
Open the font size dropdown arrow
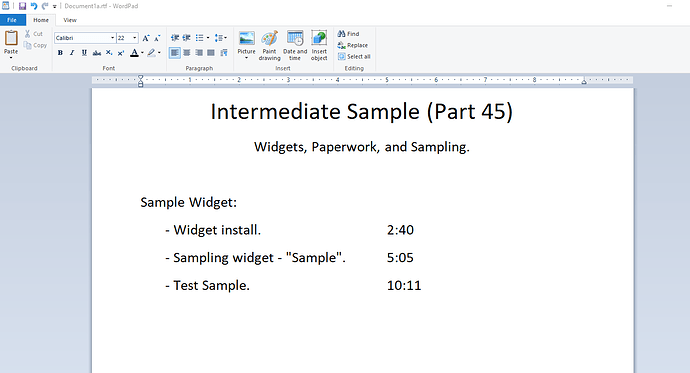click(x=135, y=38)
